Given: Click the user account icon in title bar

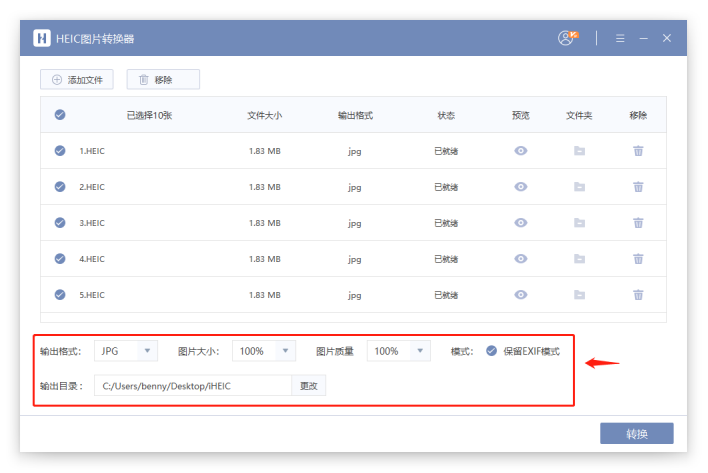Looking at the screenshot, I should pos(568,38).
